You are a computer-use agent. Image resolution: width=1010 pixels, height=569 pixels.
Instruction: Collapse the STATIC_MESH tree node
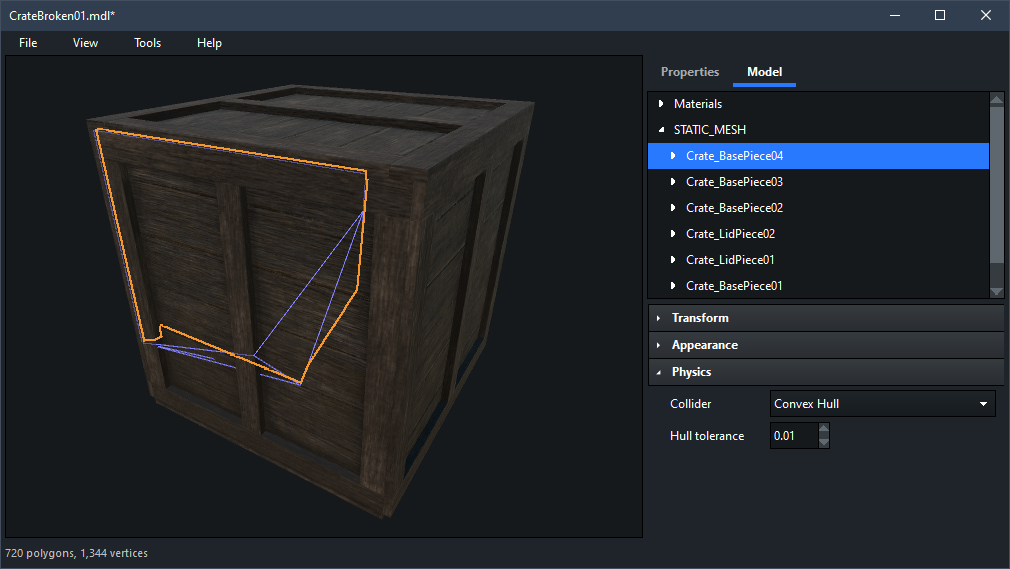(661, 130)
